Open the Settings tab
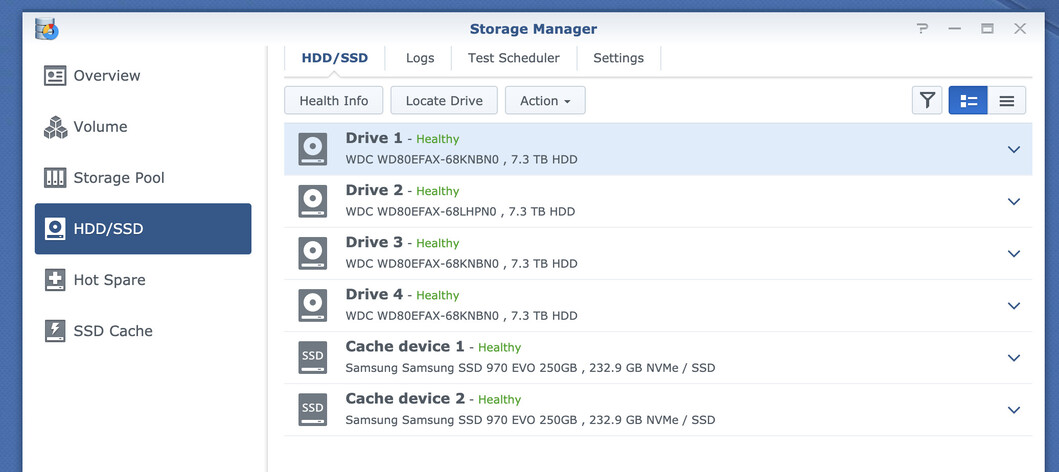 pos(618,58)
